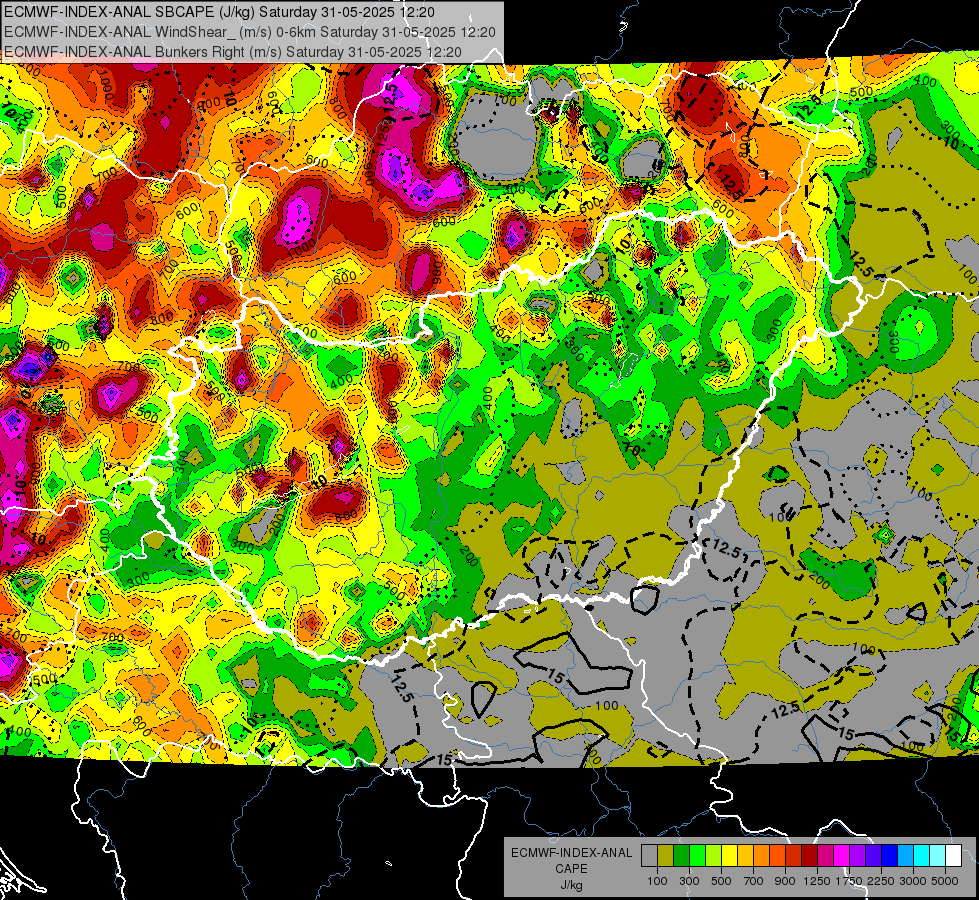Click the 700 value on the legend scale
Viewport: 979px width, 900px height.
754,881
